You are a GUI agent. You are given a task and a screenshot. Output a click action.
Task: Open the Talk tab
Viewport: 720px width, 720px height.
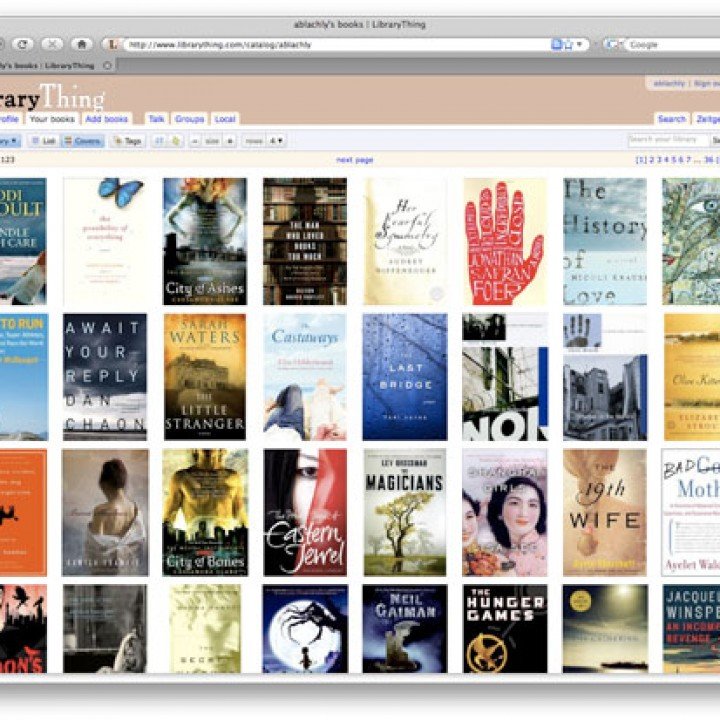[156, 119]
